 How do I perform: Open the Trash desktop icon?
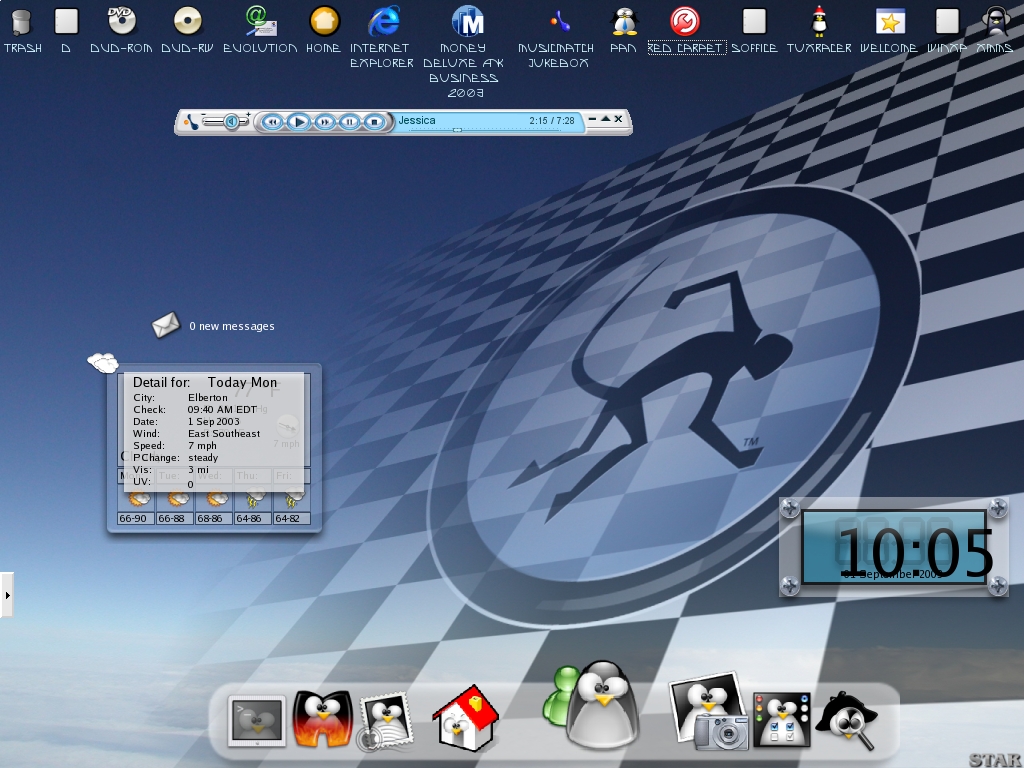tap(22, 22)
